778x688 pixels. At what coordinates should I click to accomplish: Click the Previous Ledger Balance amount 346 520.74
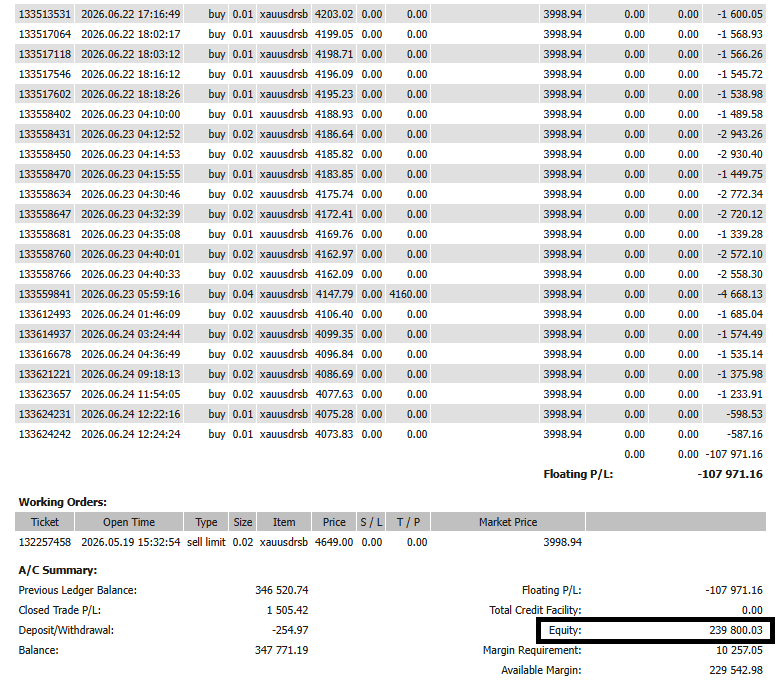coord(281,590)
